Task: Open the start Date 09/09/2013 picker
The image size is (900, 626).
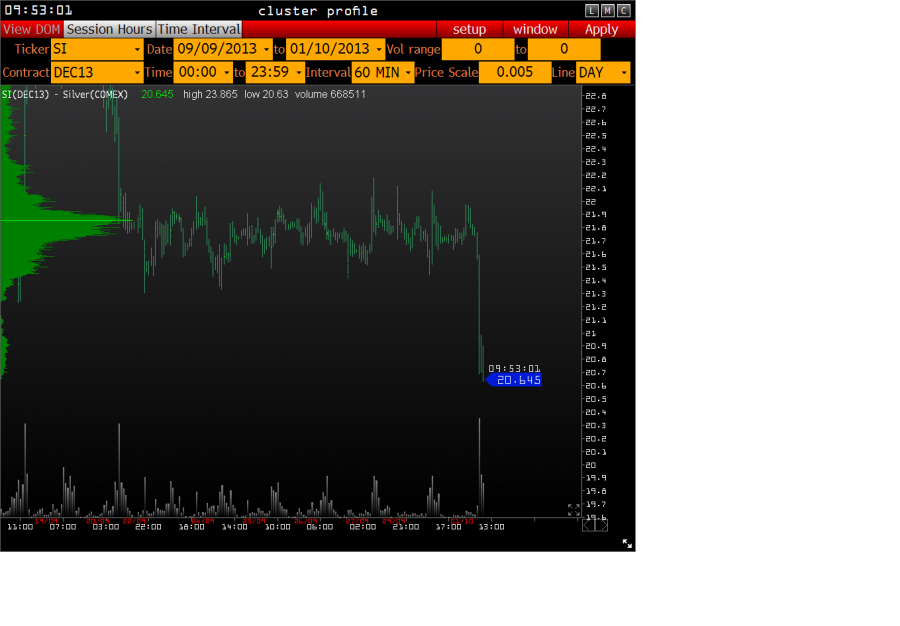Action: point(223,49)
